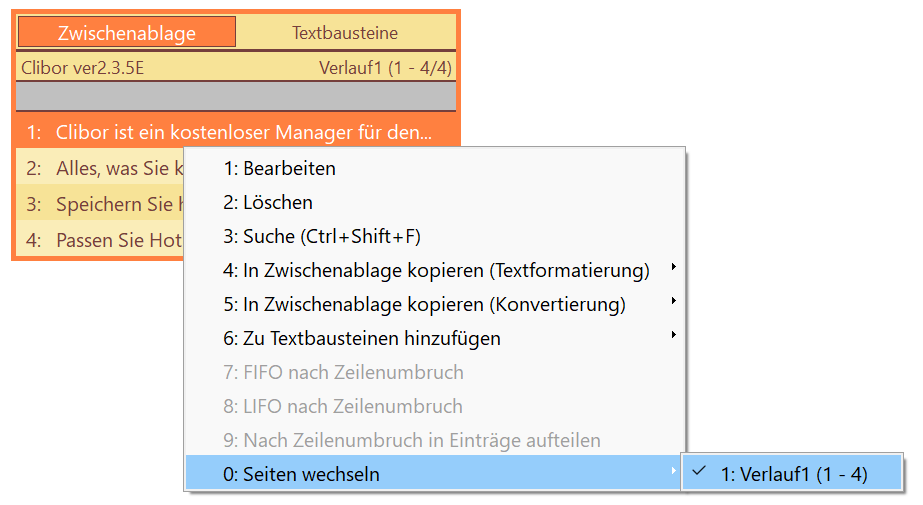This screenshot has width=923, height=505.
Task: Pick clipboard entry 4 Passen Sie Hot
Action: (x=100, y=240)
